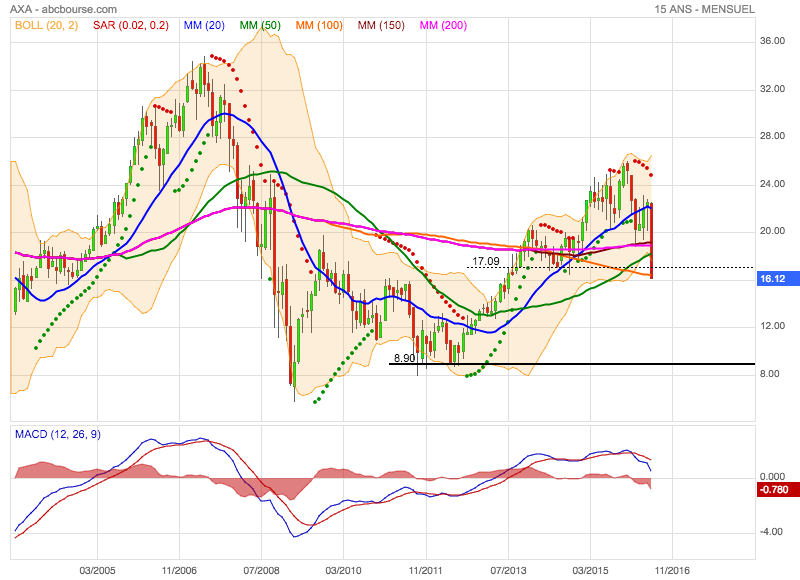Click the MACD 0.000 axis label
800x580 pixels.
[x=772, y=476]
